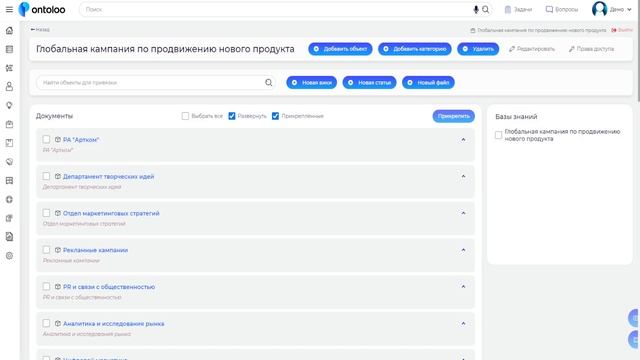
Task: Open the hamburger menu next to the ontoloo logo
Action: [9, 9]
